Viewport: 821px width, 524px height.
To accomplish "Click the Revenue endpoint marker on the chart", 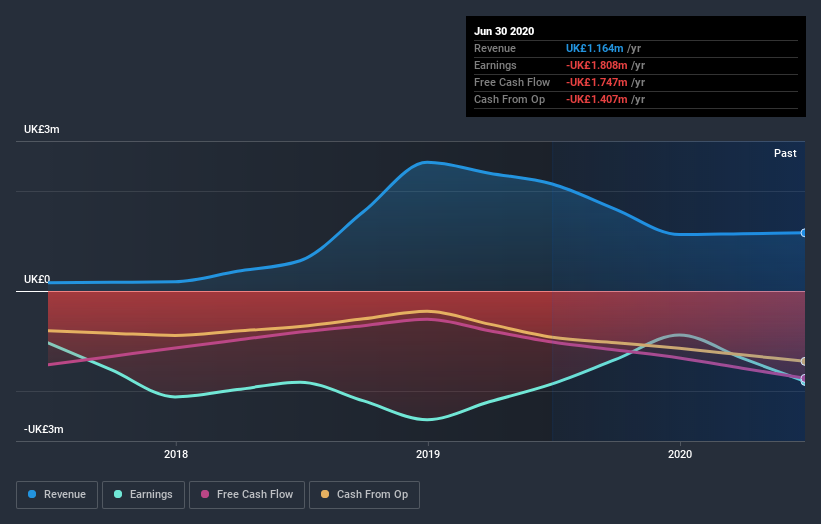I will 803,233.
